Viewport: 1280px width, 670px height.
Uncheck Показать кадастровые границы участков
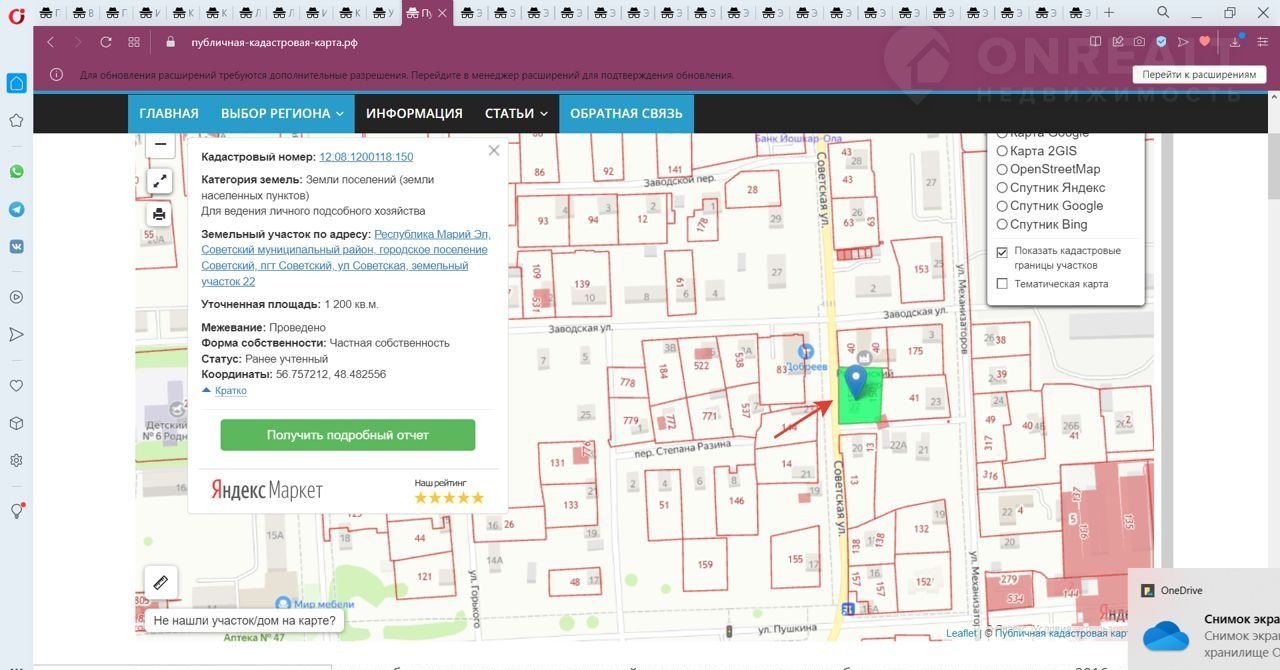[x=1002, y=253]
